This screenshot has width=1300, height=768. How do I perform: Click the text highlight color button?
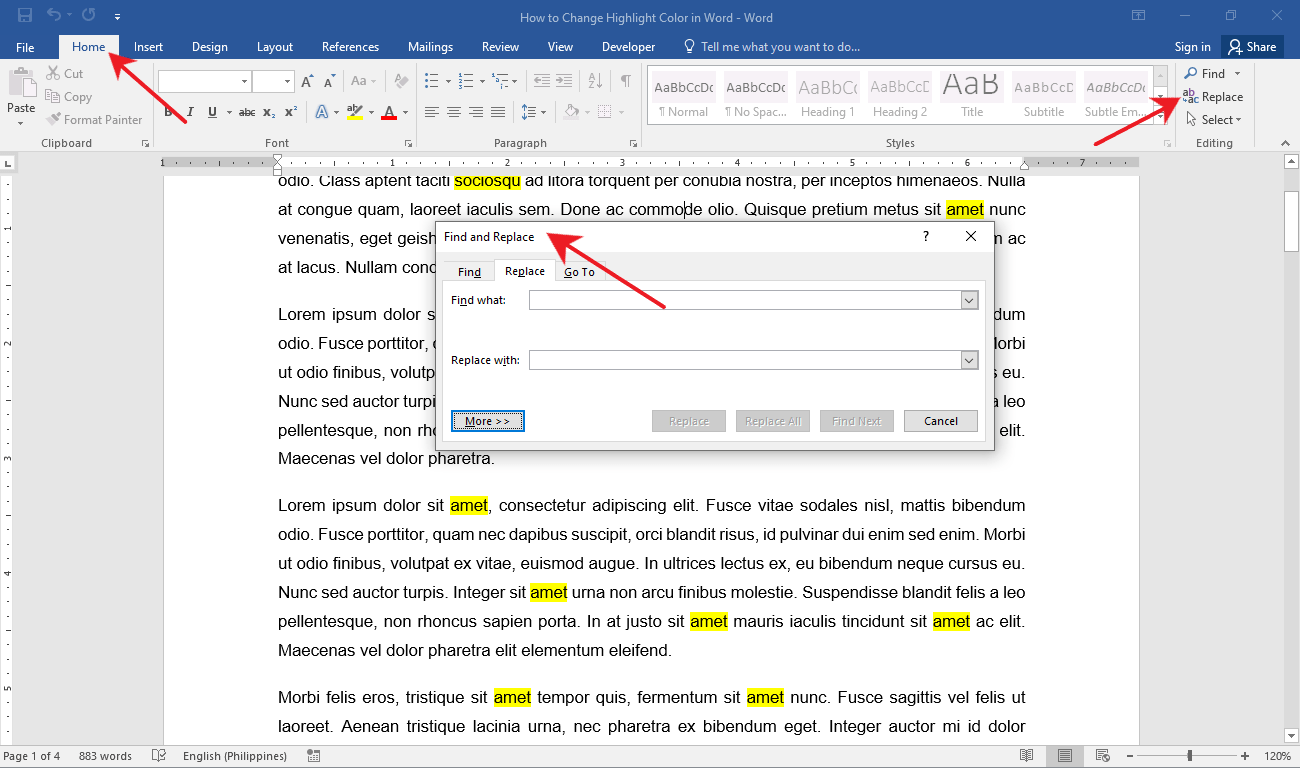[355, 112]
